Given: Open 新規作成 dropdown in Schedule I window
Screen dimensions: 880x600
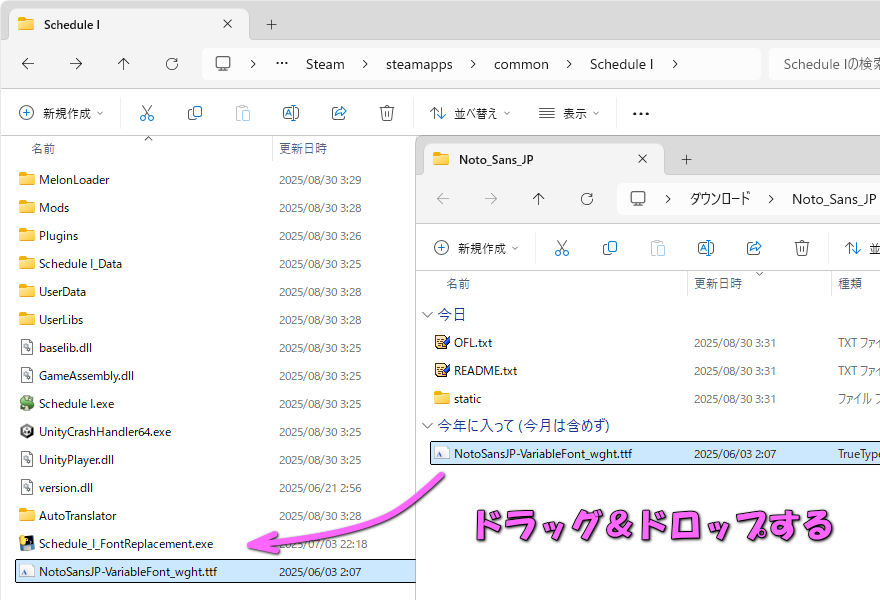Looking at the screenshot, I should coord(61,113).
